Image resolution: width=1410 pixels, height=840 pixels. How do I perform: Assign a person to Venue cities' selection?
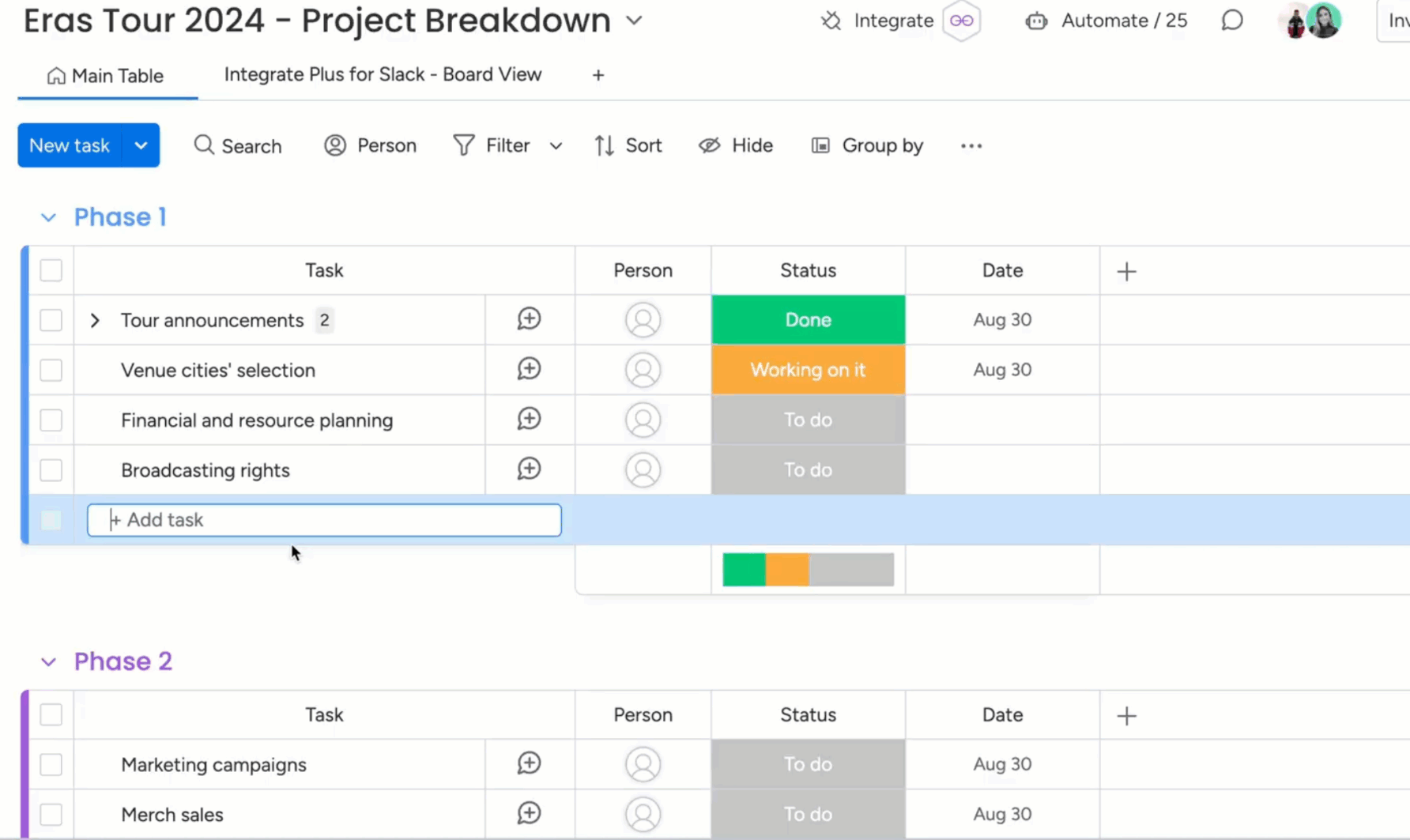click(x=643, y=370)
